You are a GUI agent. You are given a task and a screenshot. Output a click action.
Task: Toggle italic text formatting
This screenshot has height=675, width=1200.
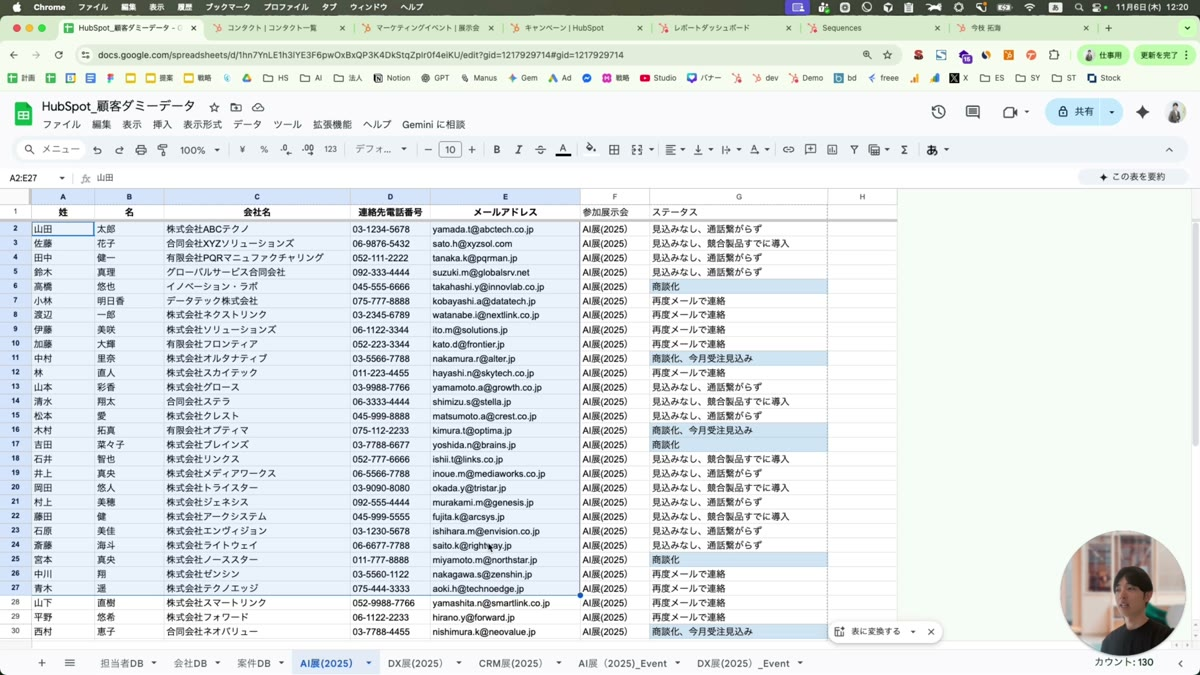coord(518,150)
